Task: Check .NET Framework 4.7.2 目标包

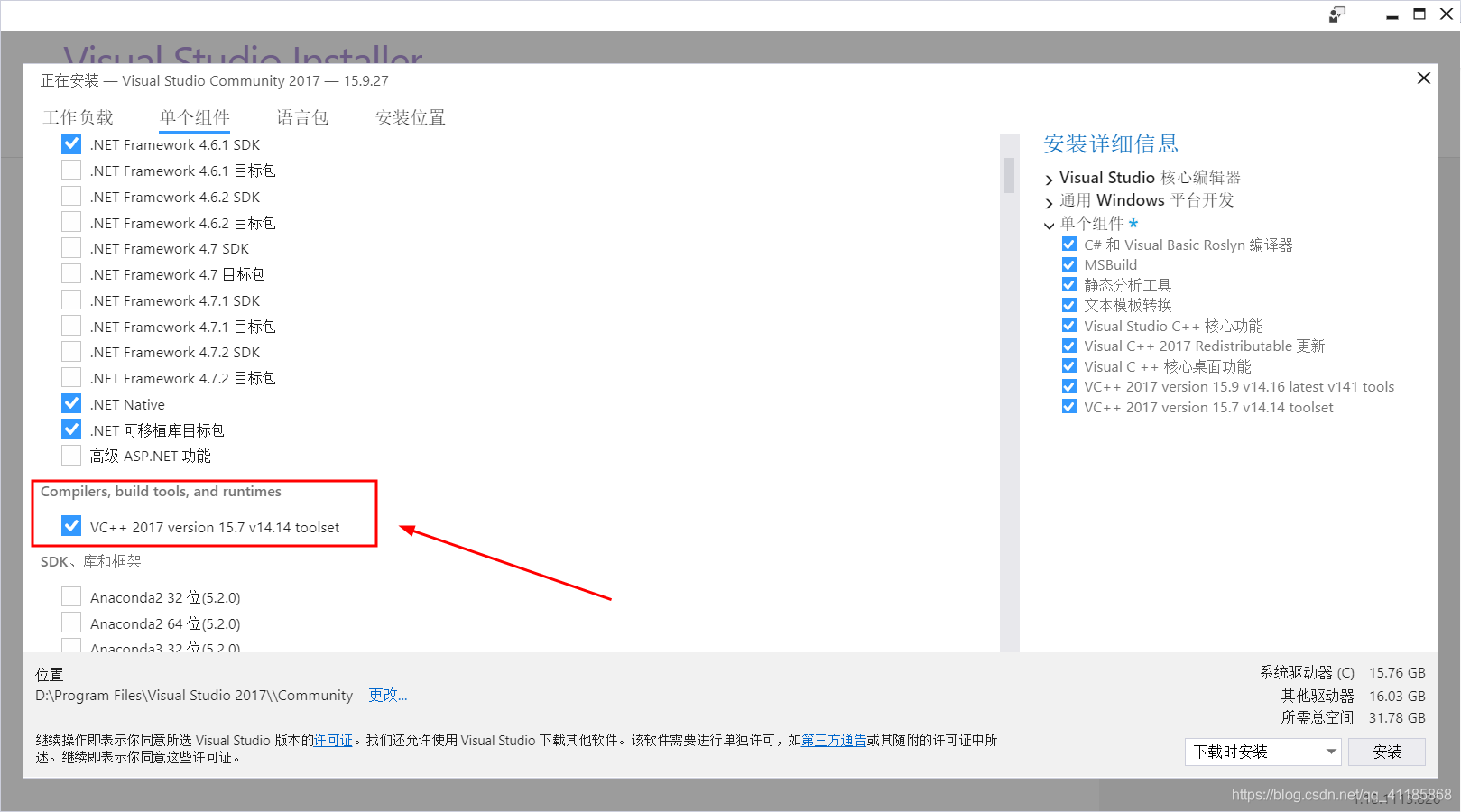Action: pos(71,378)
